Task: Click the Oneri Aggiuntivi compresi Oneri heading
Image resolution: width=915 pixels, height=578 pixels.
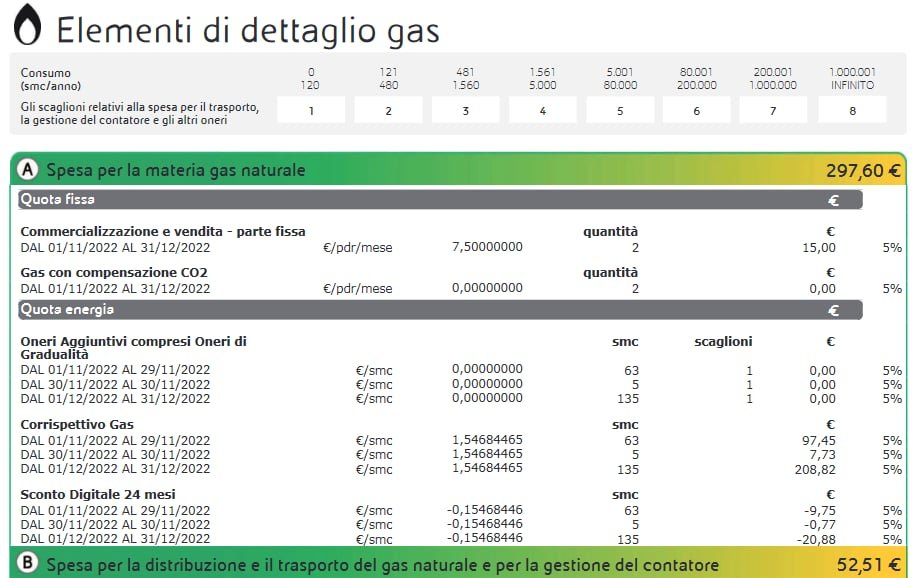Action: 133,341
